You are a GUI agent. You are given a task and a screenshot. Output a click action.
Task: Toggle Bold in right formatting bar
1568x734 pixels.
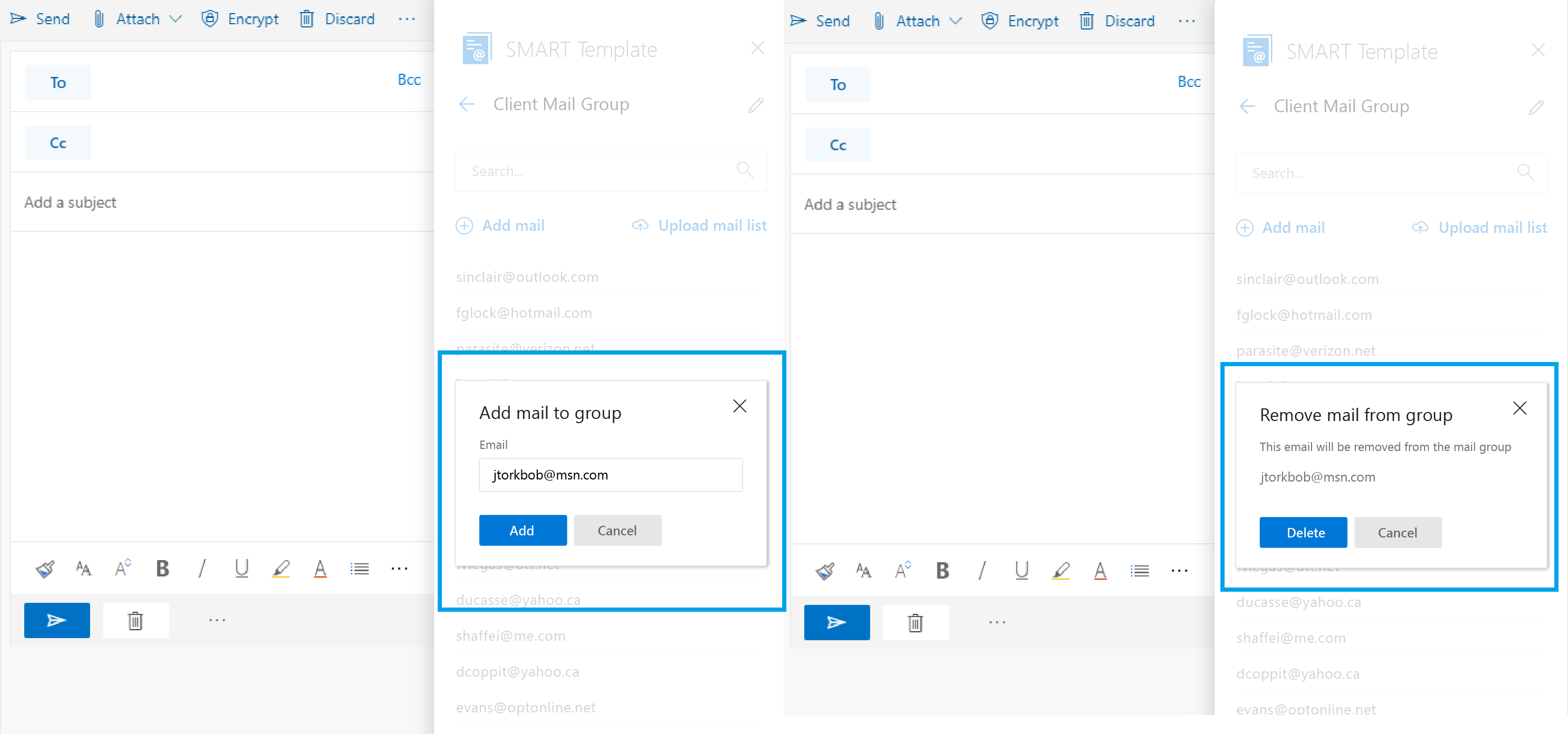pyautogui.click(x=942, y=570)
